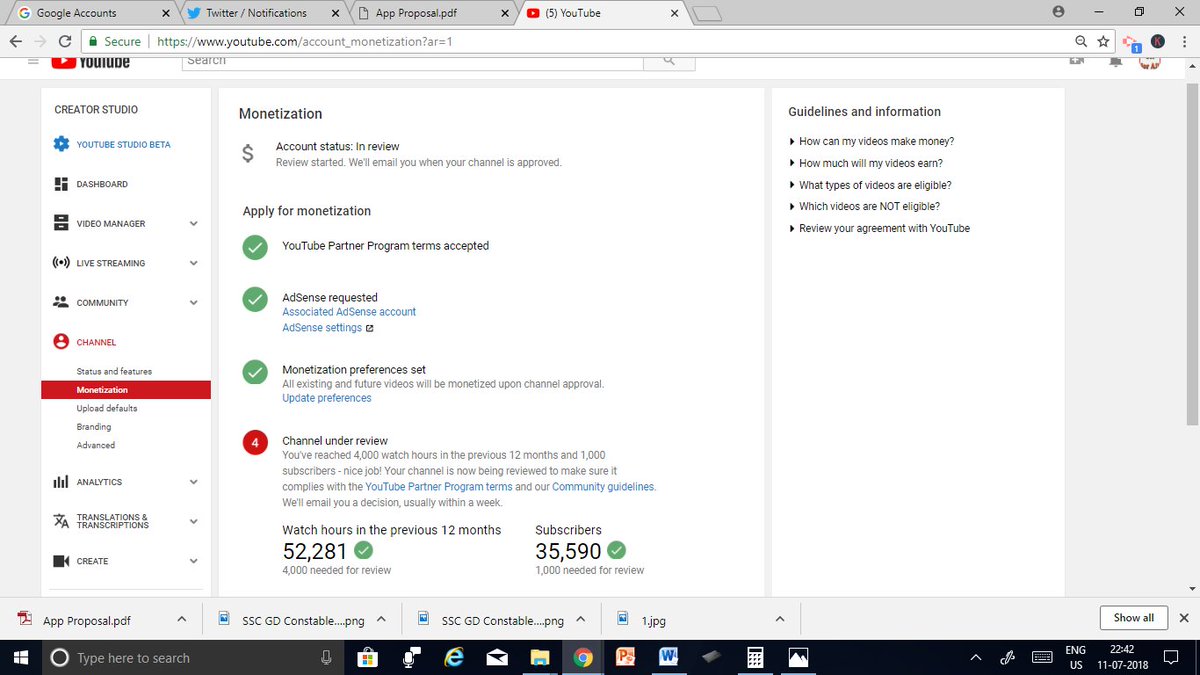The height and width of the screenshot is (675, 1200).
Task: Open Branding menu item
Action: pos(94,427)
